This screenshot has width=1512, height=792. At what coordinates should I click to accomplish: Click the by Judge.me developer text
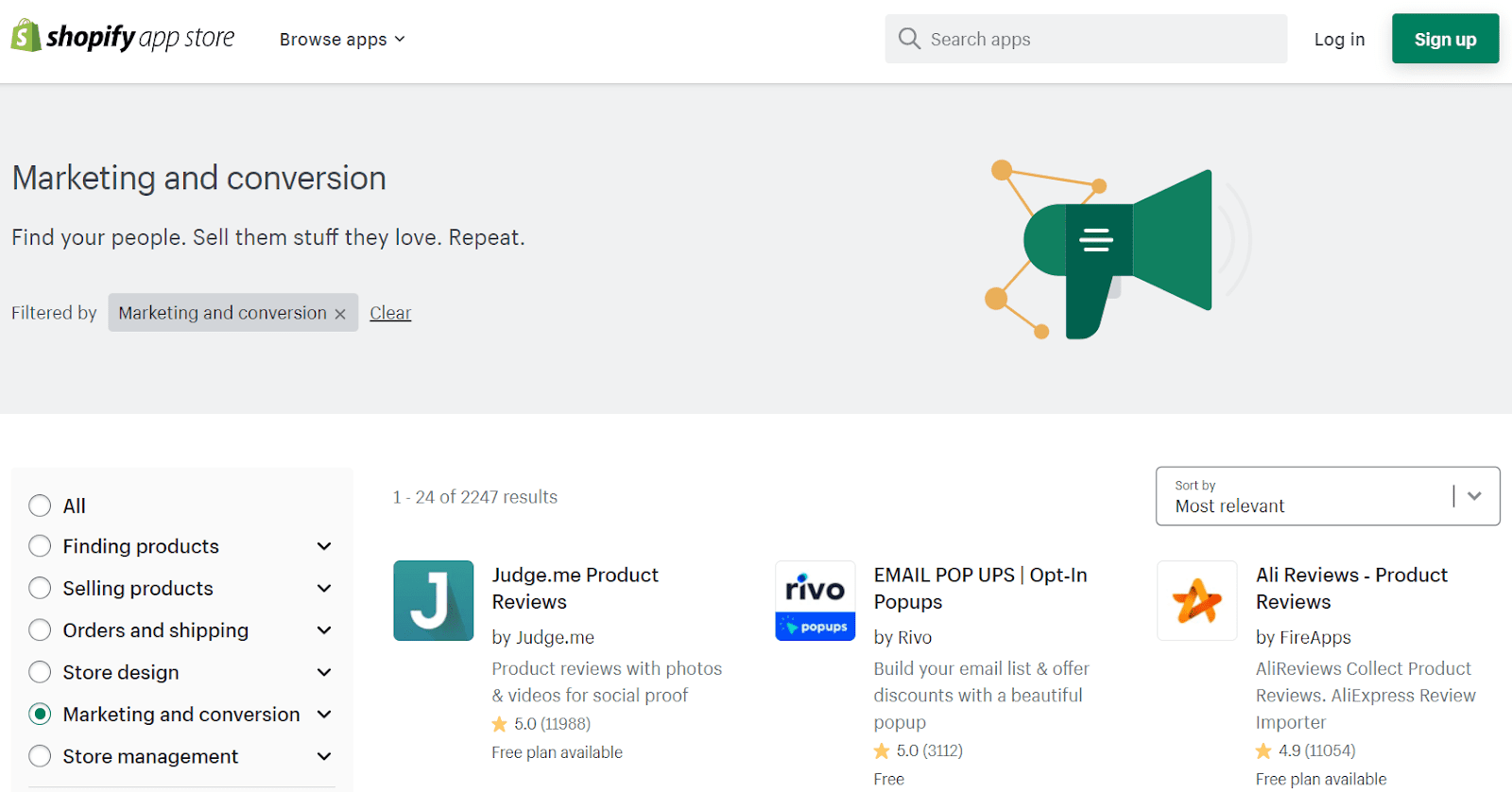point(543,637)
